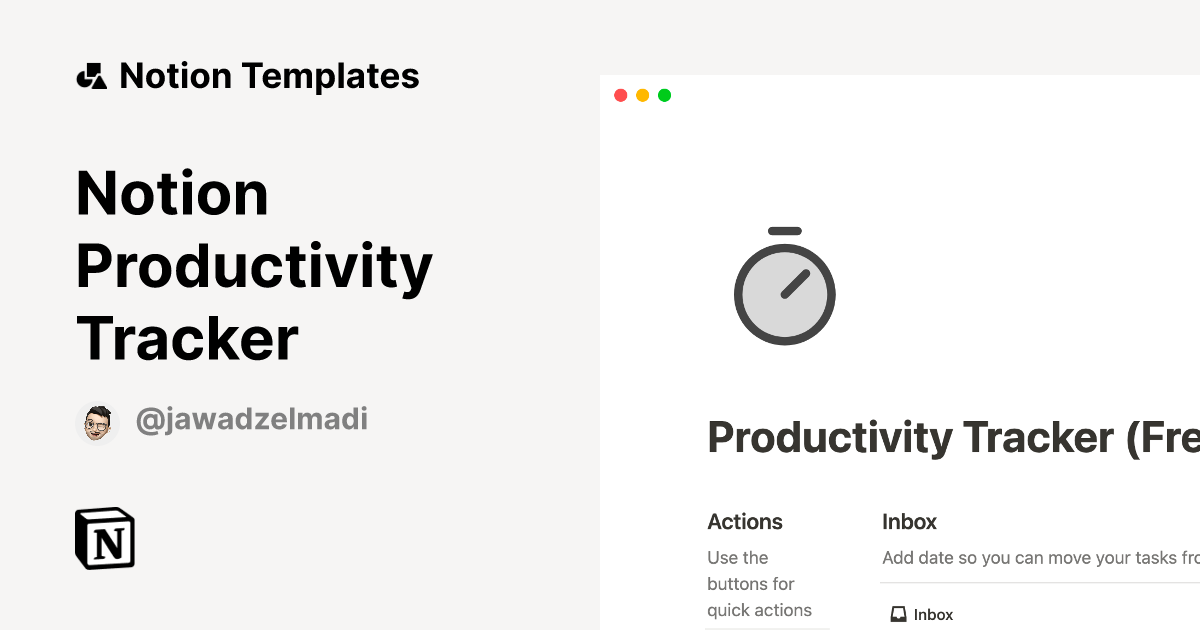Toggle the red window control dot
1200x630 pixels.
pos(621,95)
